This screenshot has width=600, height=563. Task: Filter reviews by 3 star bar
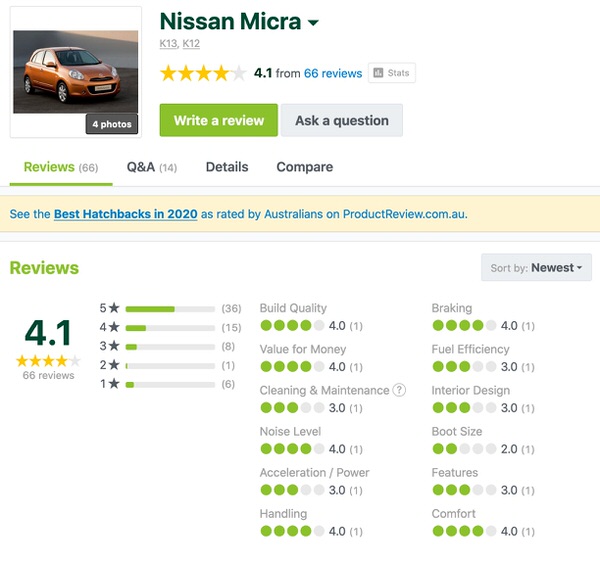click(x=170, y=347)
